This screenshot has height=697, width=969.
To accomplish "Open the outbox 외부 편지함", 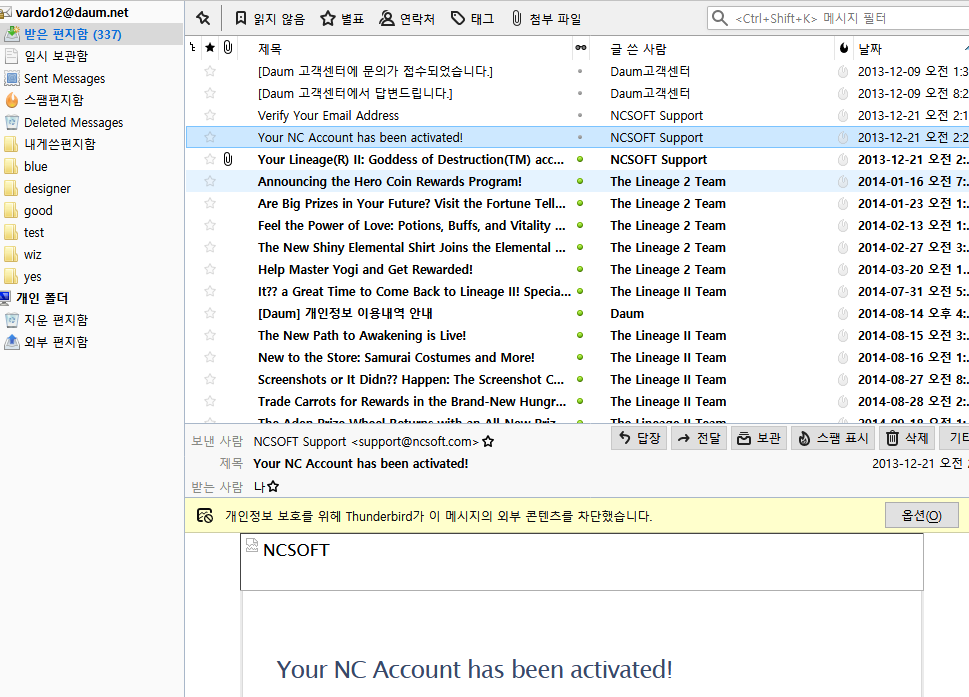I will coord(56,342).
